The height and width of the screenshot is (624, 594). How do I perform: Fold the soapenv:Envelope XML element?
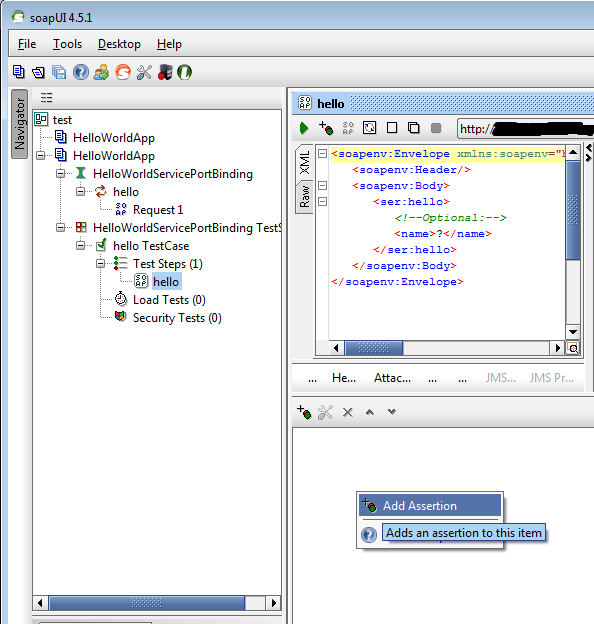322,154
